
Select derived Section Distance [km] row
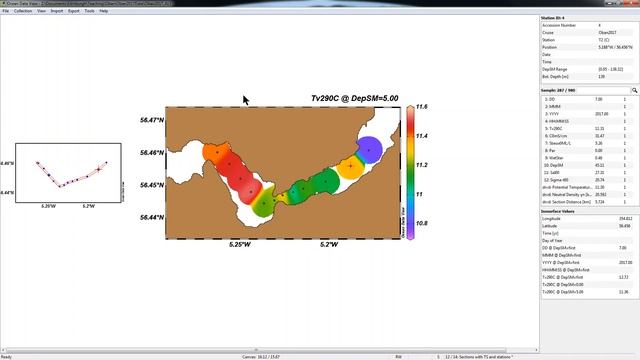click(588, 202)
